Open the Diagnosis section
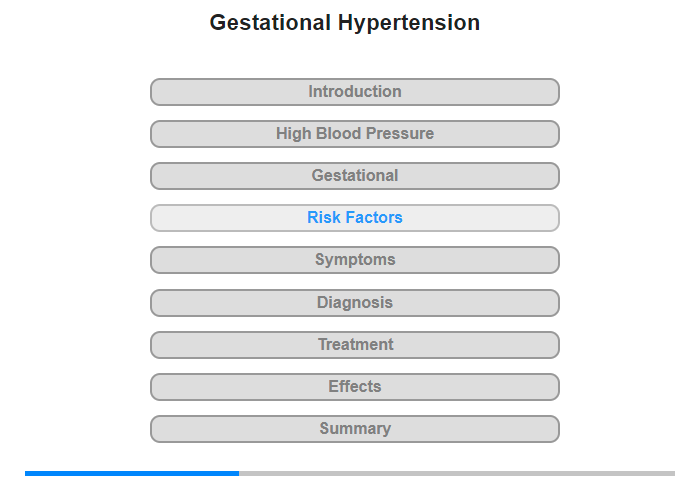This screenshot has width=700, height=480. pyautogui.click(x=355, y=303)
